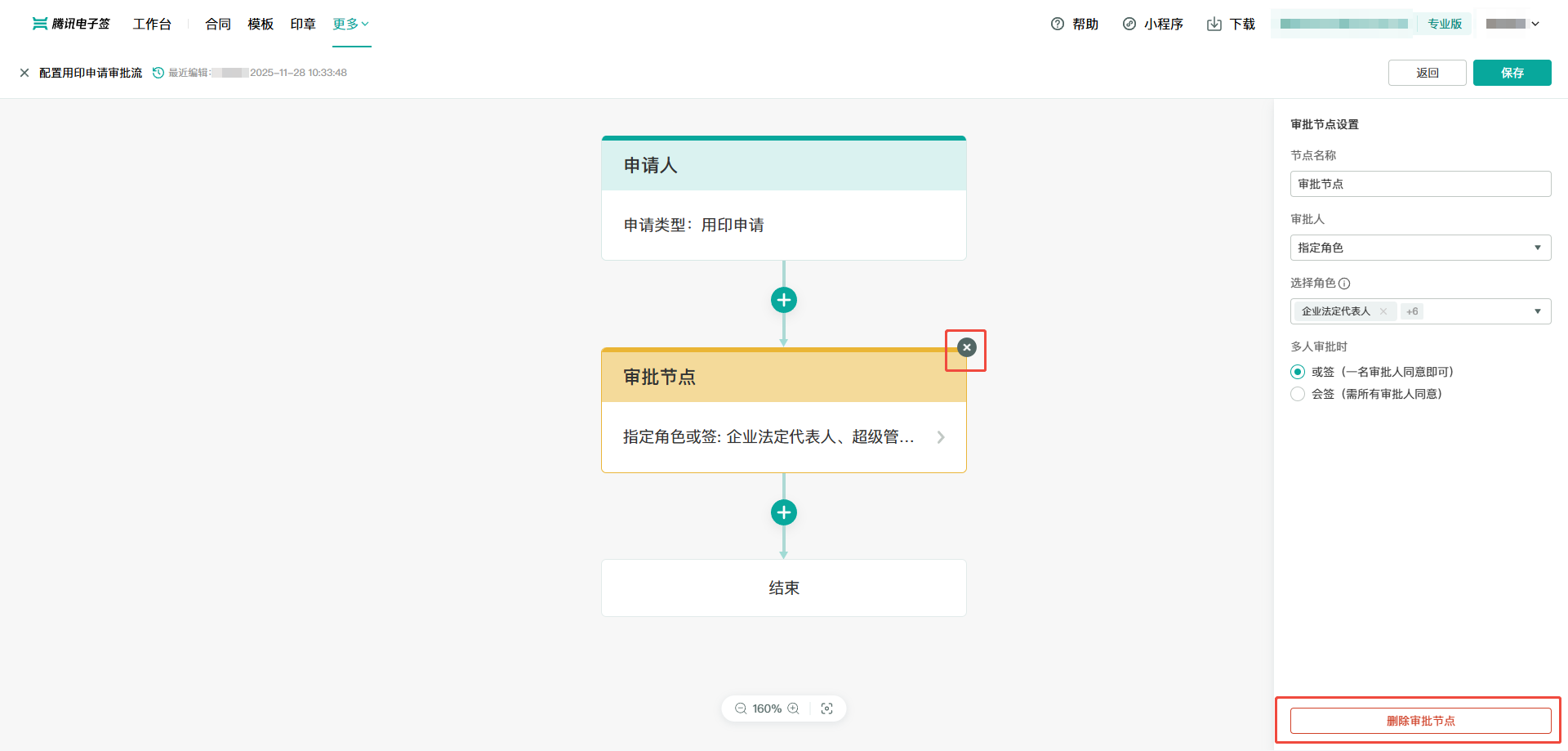Image resolution: width=1568 pixels, height=751 pixels.
Task: Zoom in the flow canvas
Action: point(793,709)
